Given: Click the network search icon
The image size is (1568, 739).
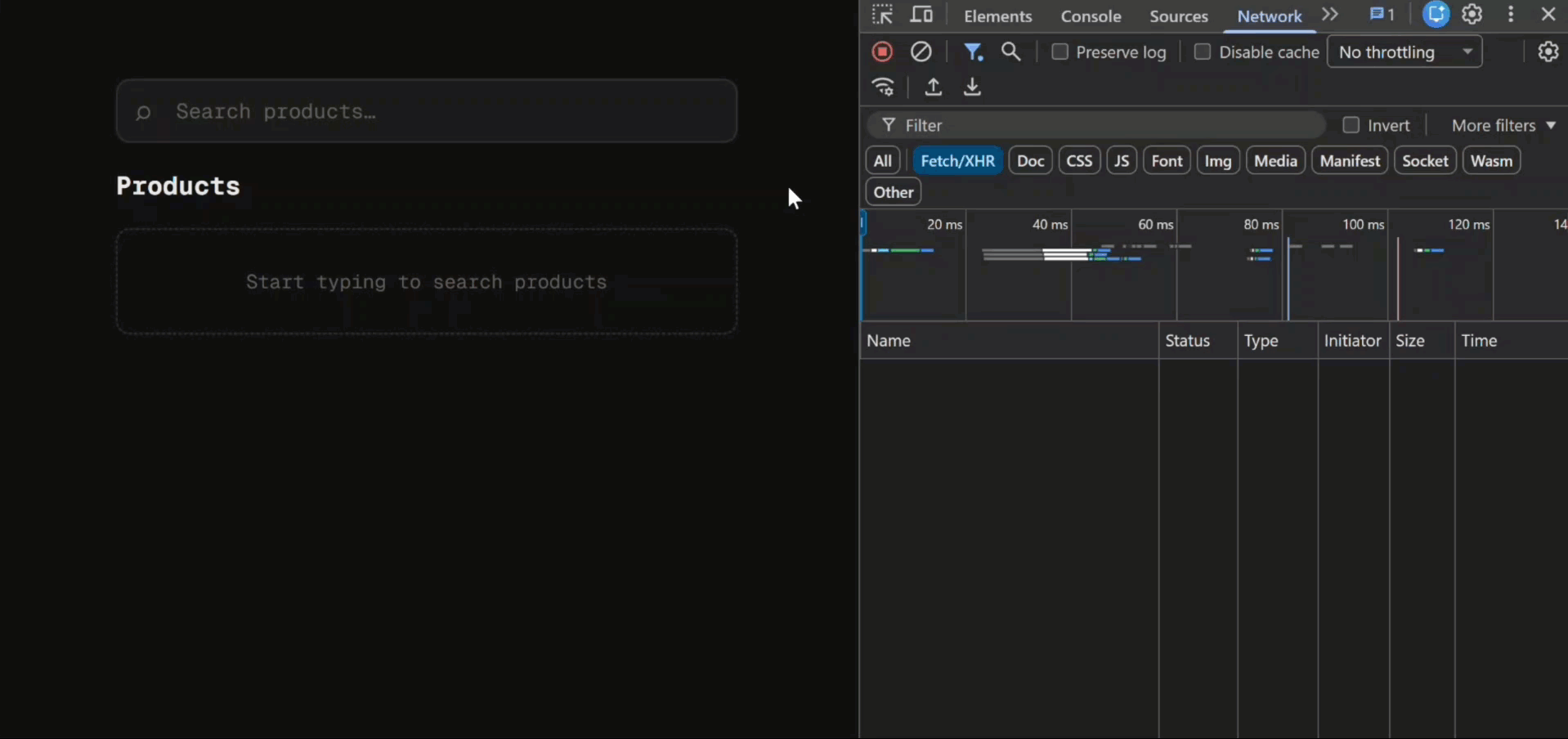Looking at the screenshot, I should tap(1010, 52).
